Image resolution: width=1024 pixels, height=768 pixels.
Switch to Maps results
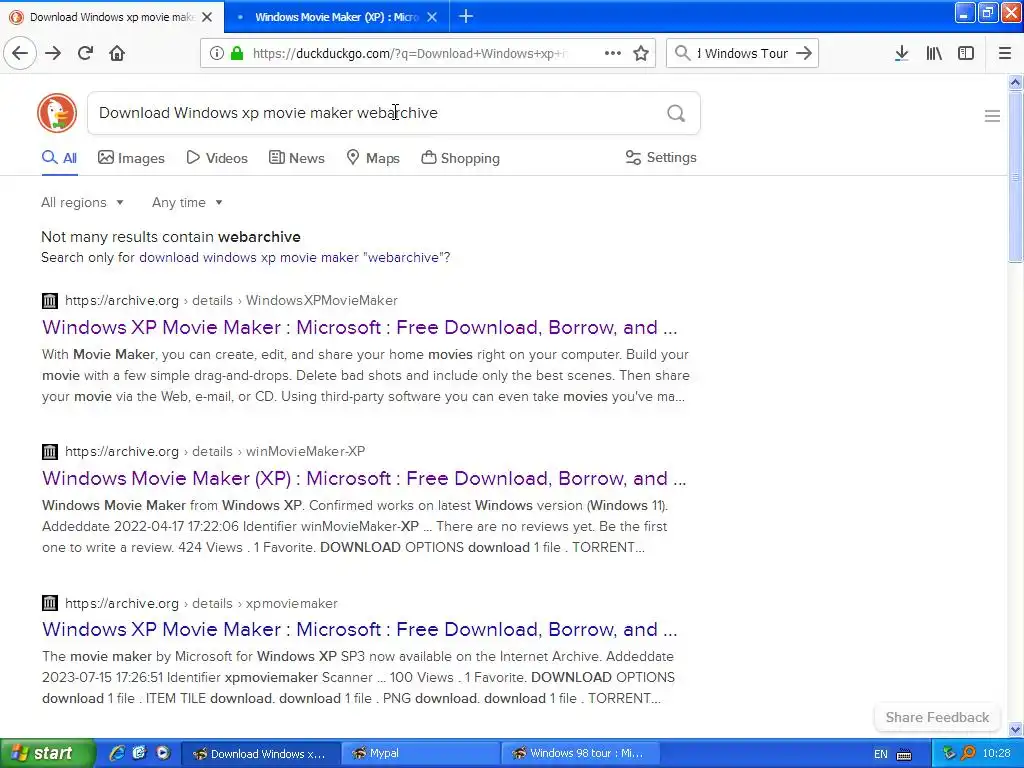pyautogui.click(x=373, y=158)
